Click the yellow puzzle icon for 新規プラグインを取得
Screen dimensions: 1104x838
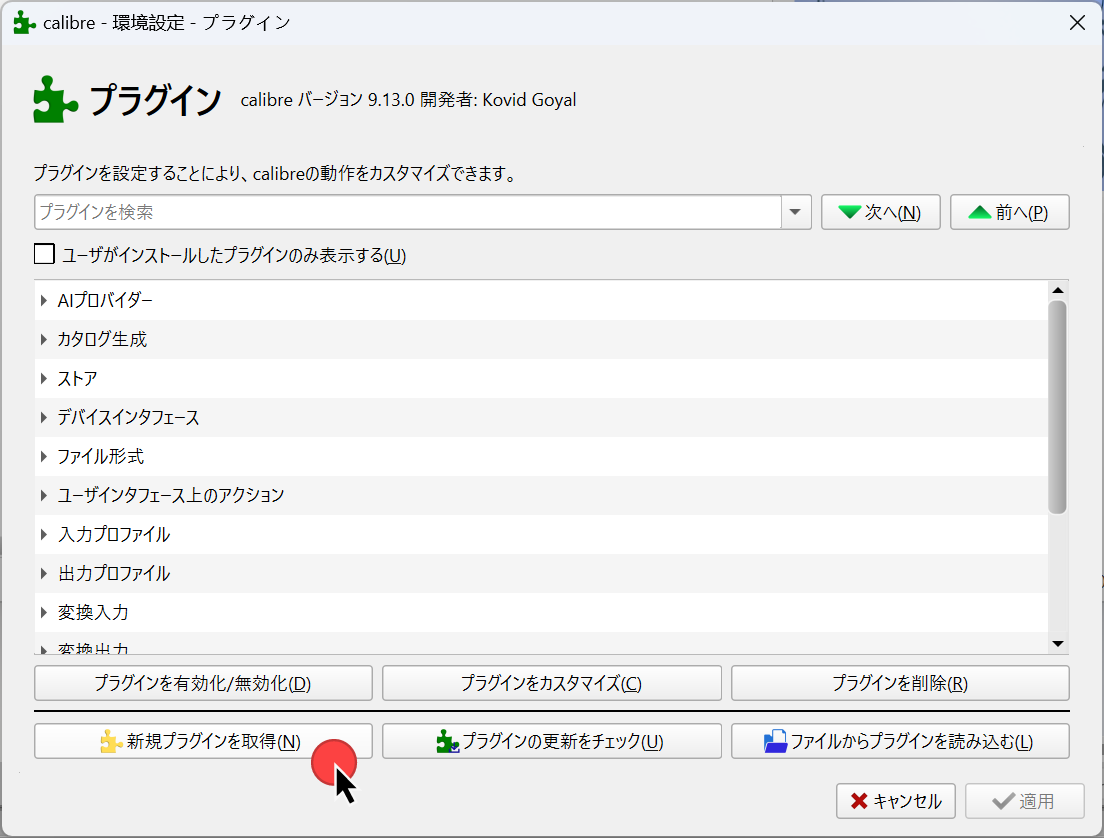(111, 742)
